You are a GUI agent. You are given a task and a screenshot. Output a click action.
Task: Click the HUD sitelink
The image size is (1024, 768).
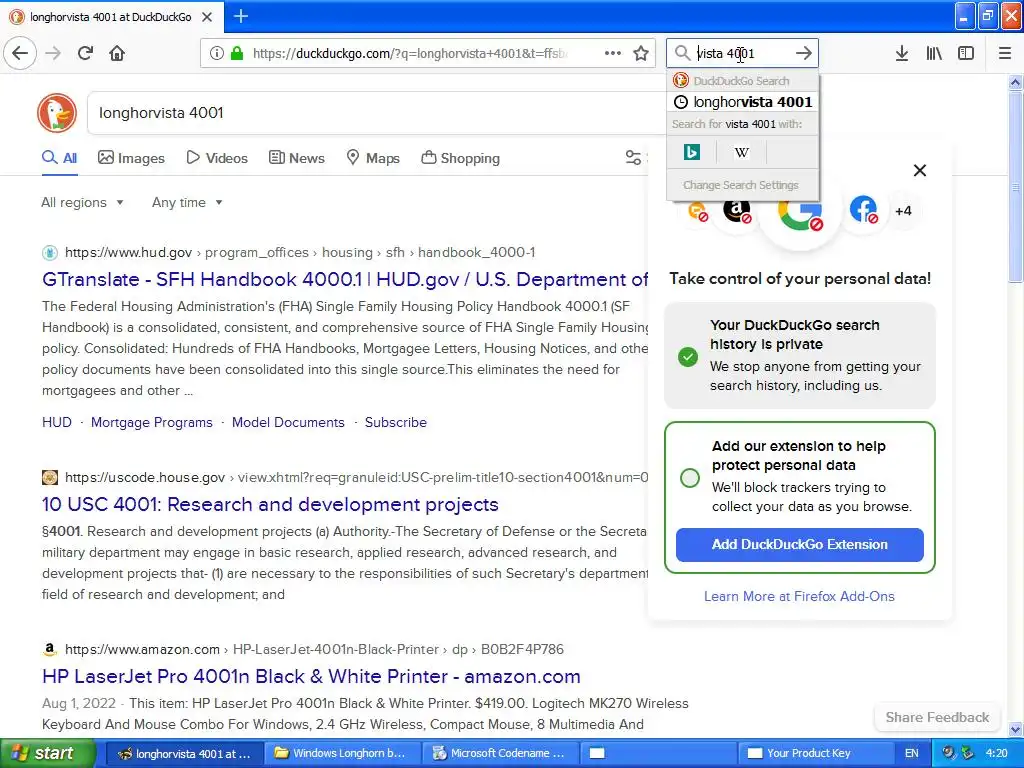pyautogui.click(x=57, y=423)
